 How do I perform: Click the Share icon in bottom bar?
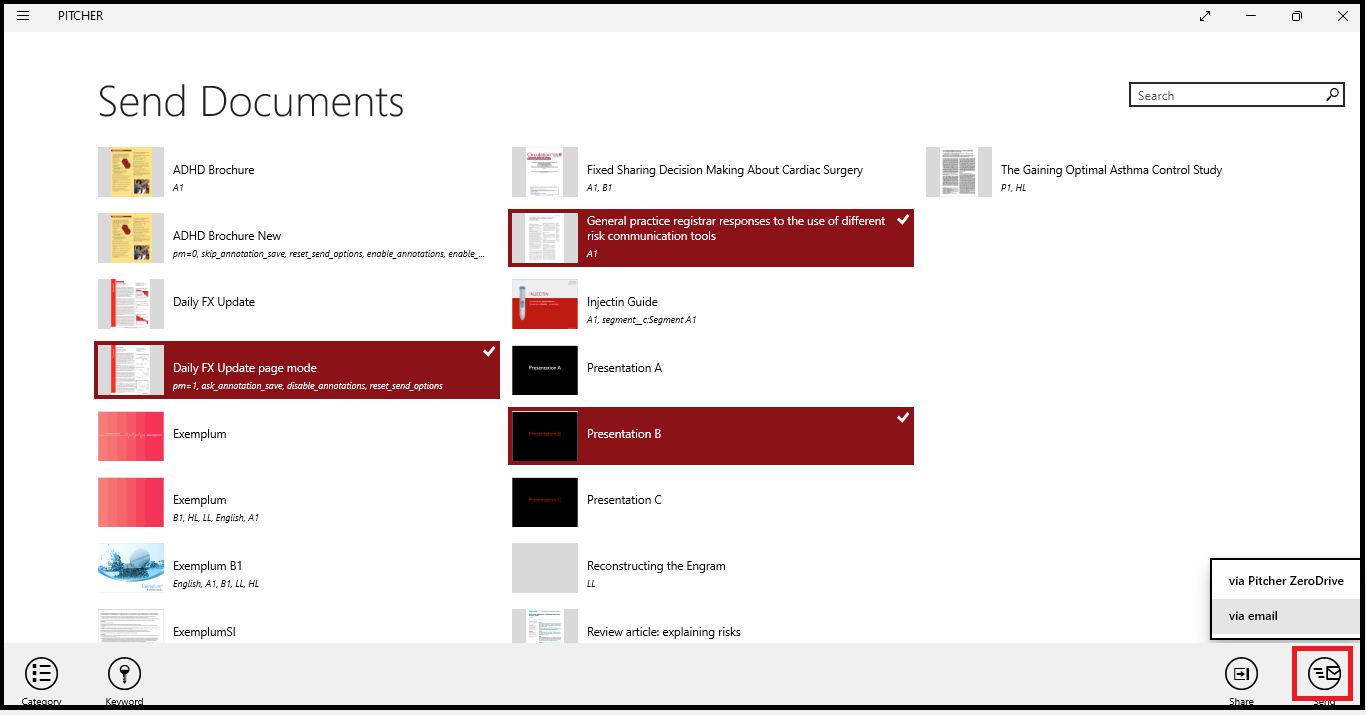tap(1241, 674)
